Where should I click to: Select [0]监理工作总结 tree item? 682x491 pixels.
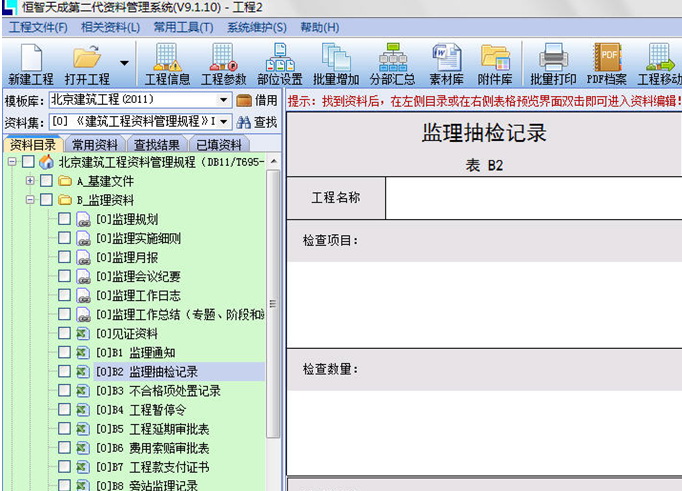tap(180, 314)
